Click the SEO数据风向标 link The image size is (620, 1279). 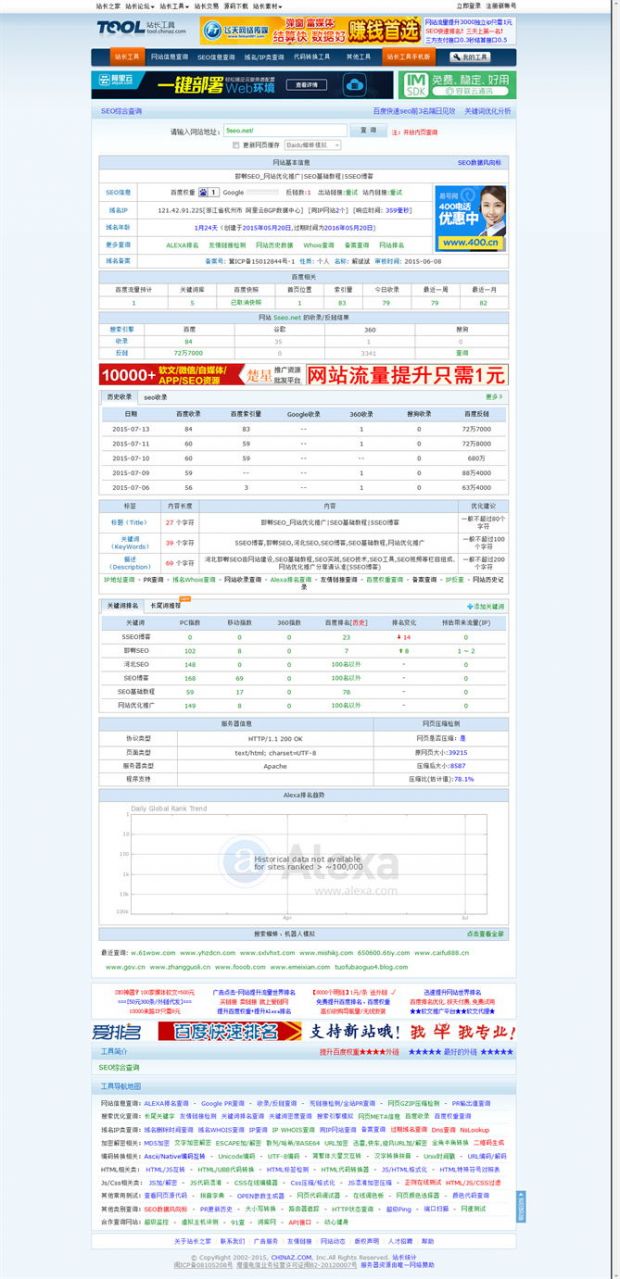click(x=480, y=162)
